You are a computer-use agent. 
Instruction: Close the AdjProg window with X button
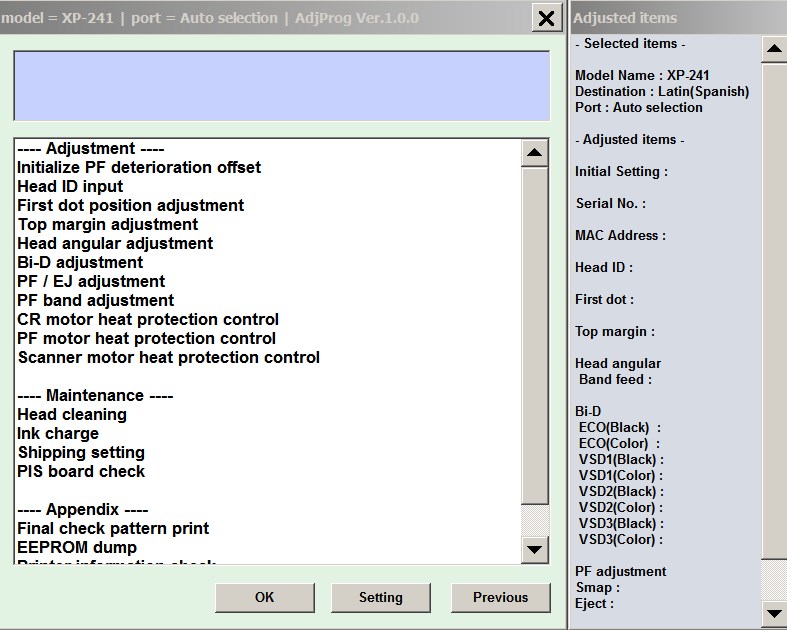[x=546, y=18]
